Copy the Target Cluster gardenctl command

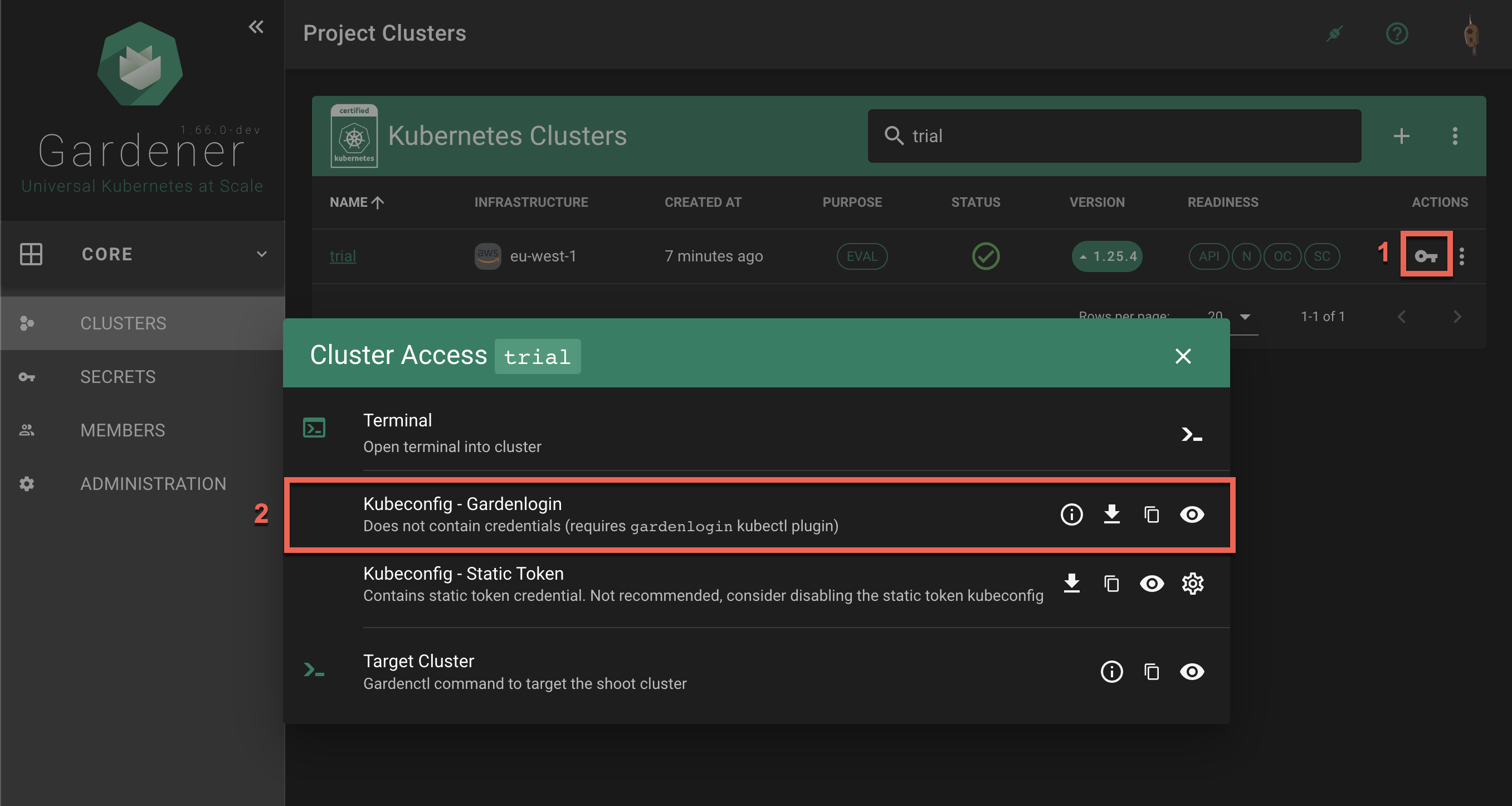point(1151,672)
